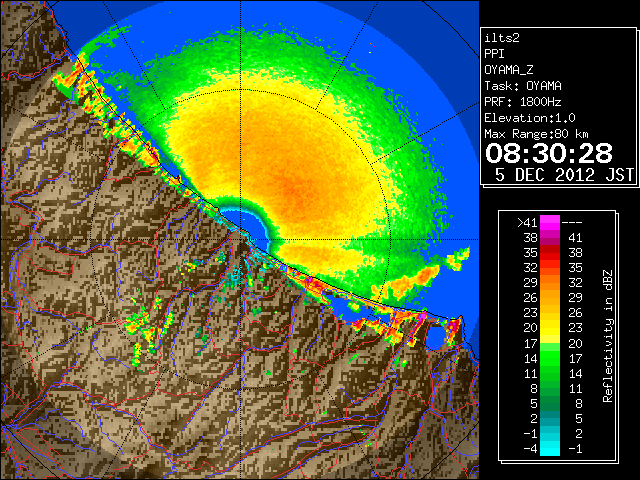
Task: Click the ">41" legend label
Action: coord(527,222)
